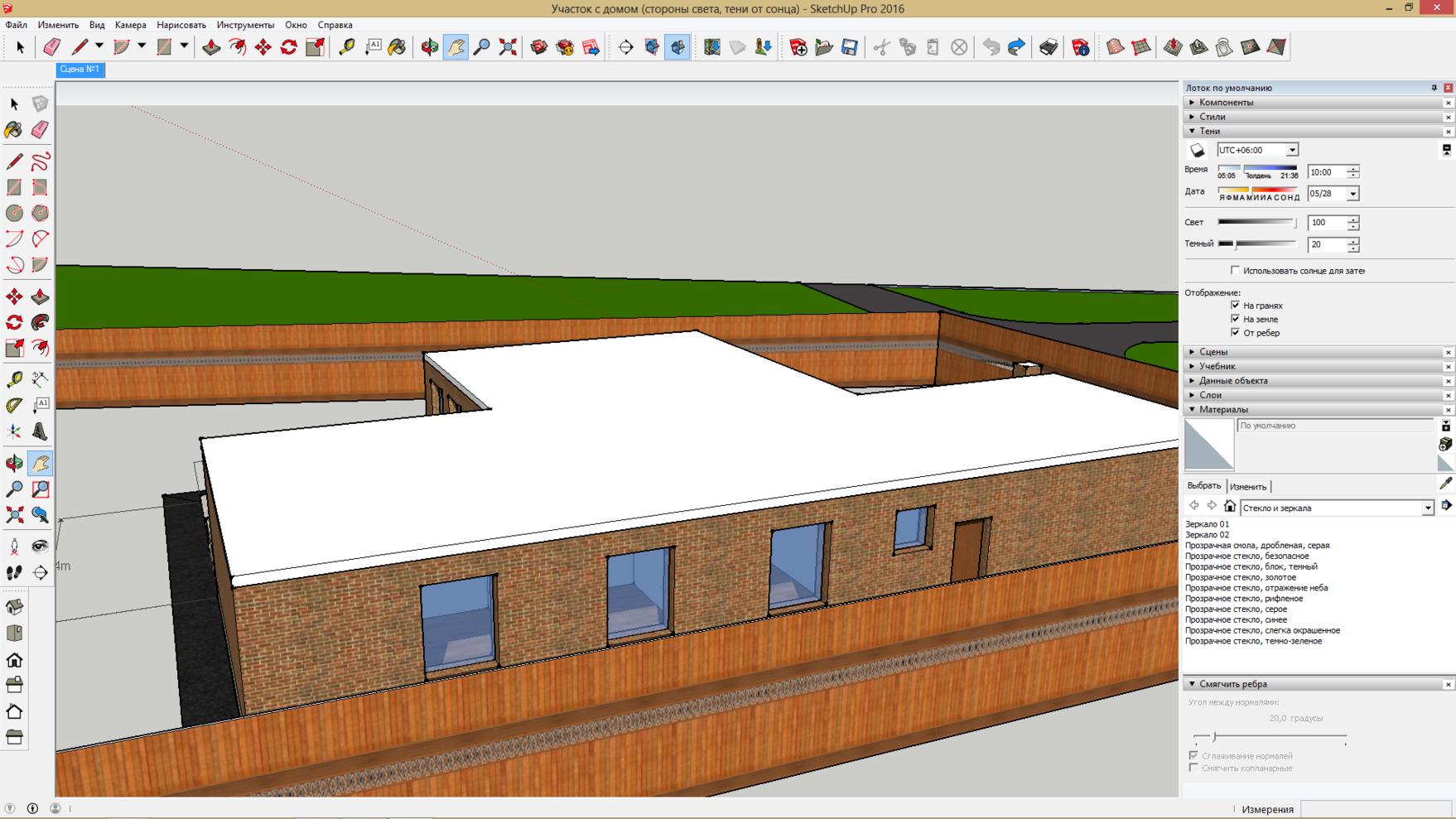Pick the Rotate tool in left toolbar

(x=14, y=322)
